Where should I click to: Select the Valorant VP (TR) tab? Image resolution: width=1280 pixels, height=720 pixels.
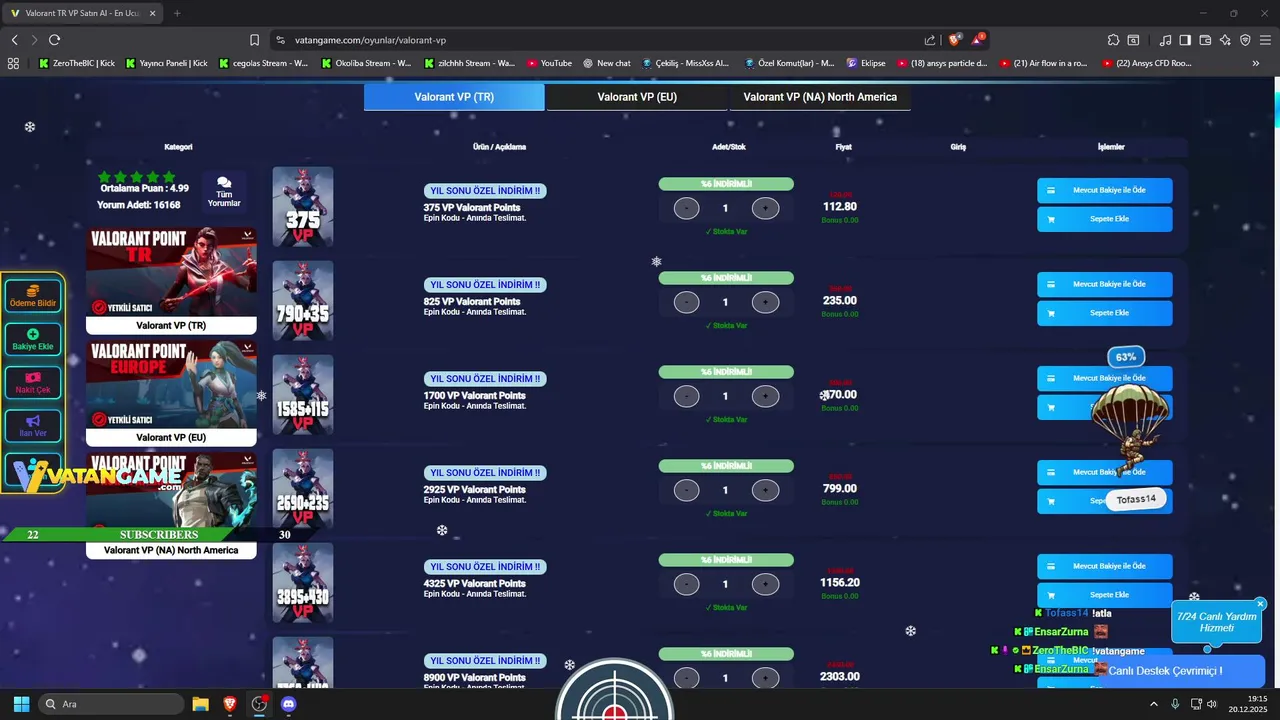click(454, 97)
